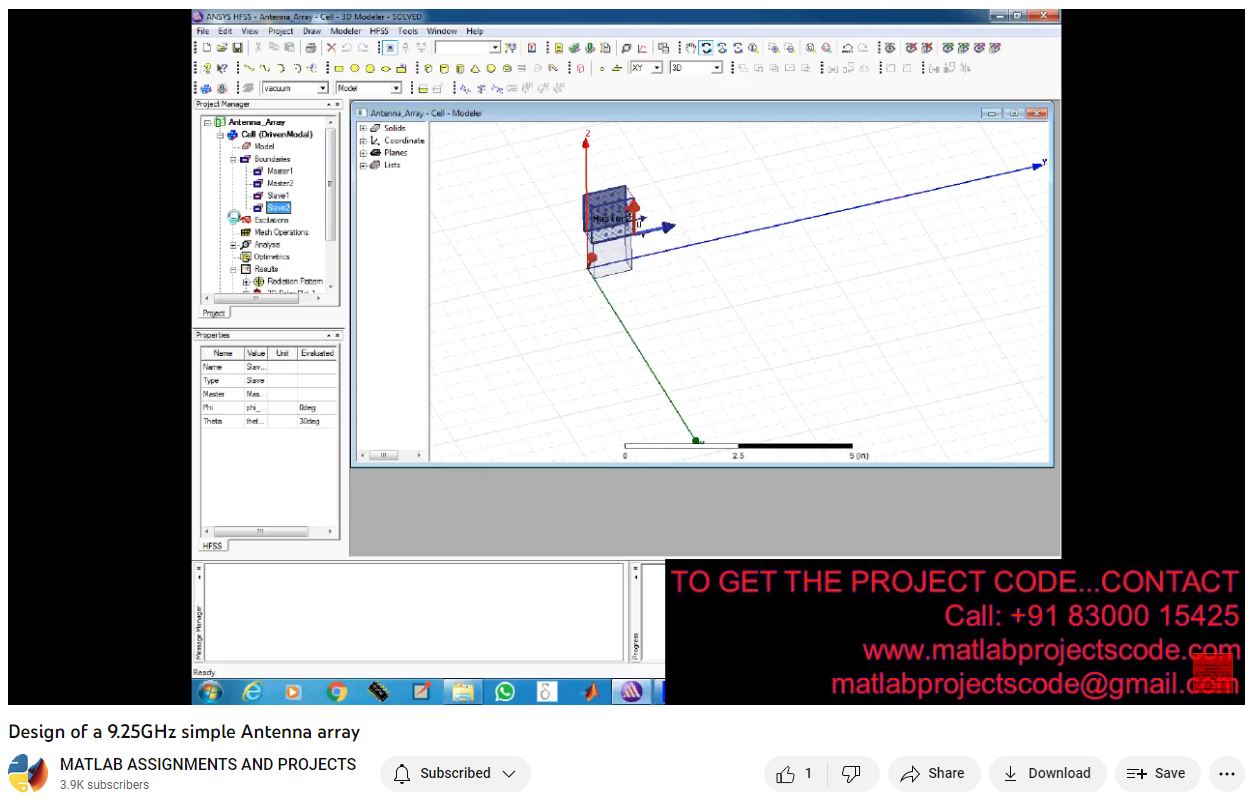1253x807 pixels.
Task: Select the Pan hand view tool
Action: tap(690, 48)
